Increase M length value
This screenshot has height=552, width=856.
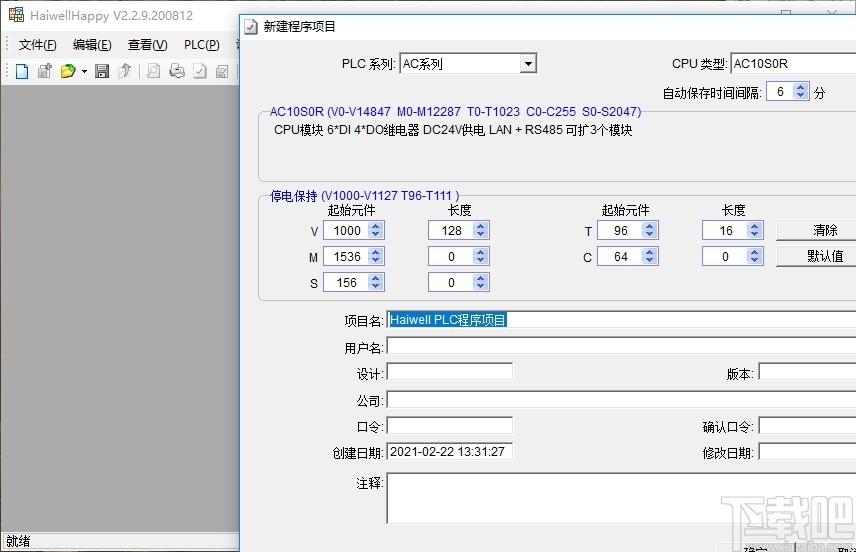tap(480, 252)
